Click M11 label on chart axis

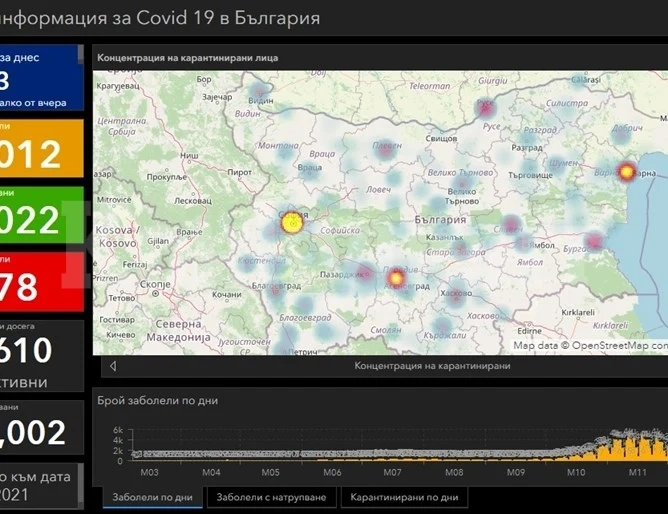[637, 472]
